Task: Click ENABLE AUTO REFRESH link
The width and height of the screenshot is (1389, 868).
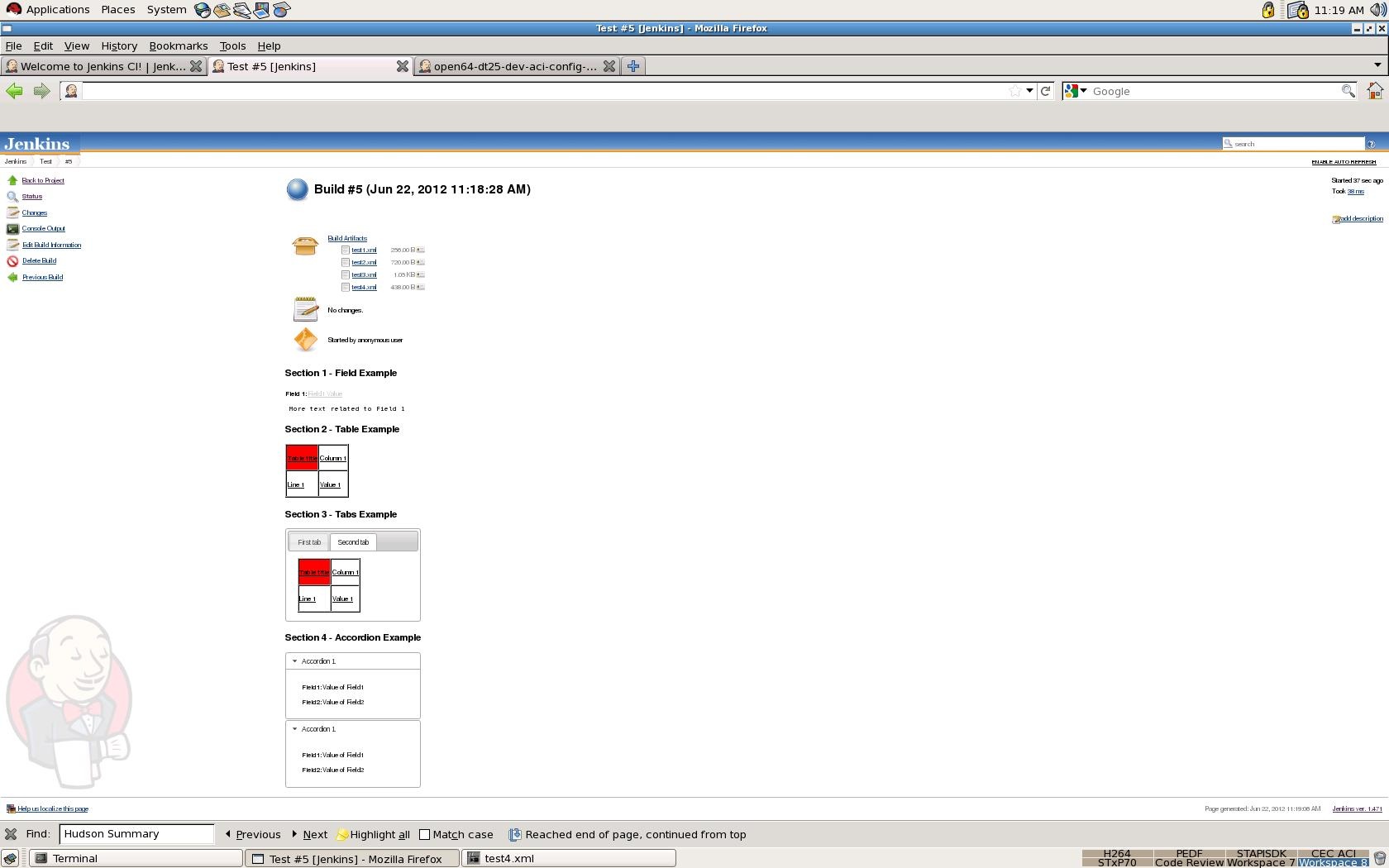Action: [x=1344, y=162]
